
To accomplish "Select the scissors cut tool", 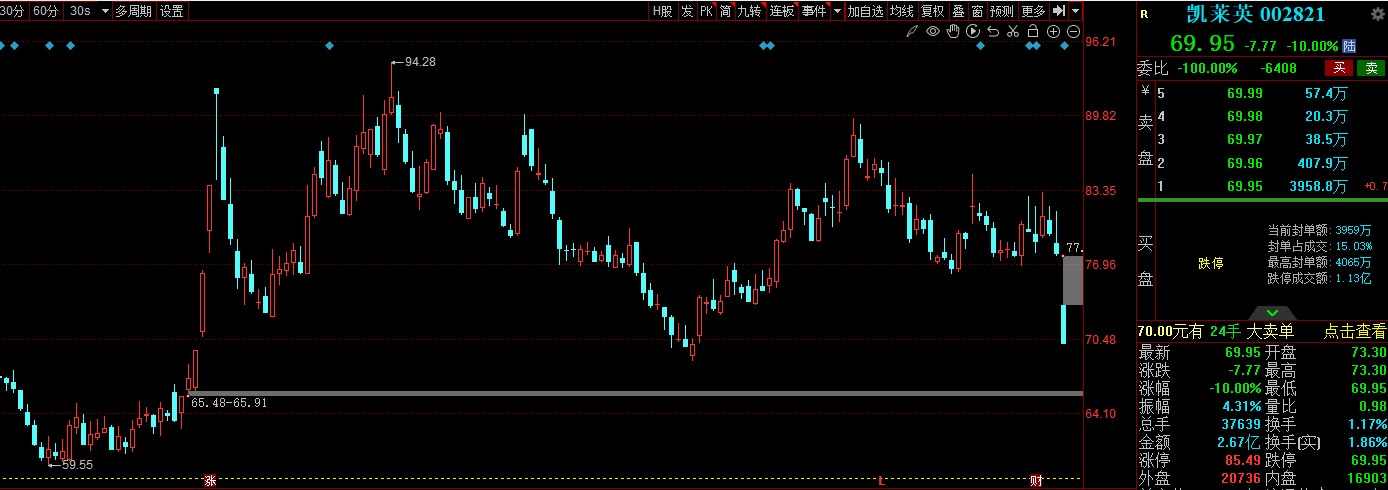I will 1013,32.
